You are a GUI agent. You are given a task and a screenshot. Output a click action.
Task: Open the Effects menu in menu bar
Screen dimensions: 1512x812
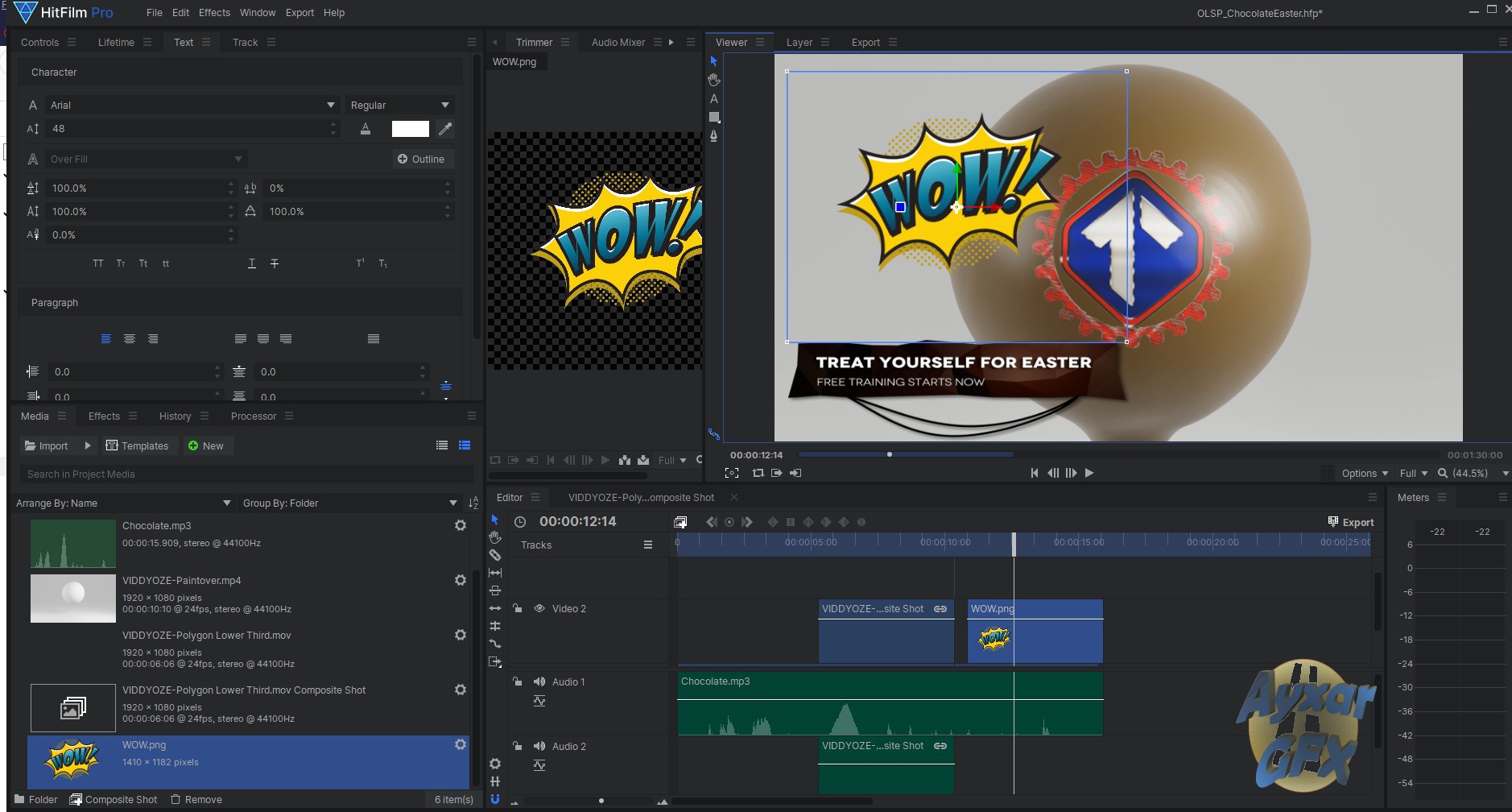214,13
